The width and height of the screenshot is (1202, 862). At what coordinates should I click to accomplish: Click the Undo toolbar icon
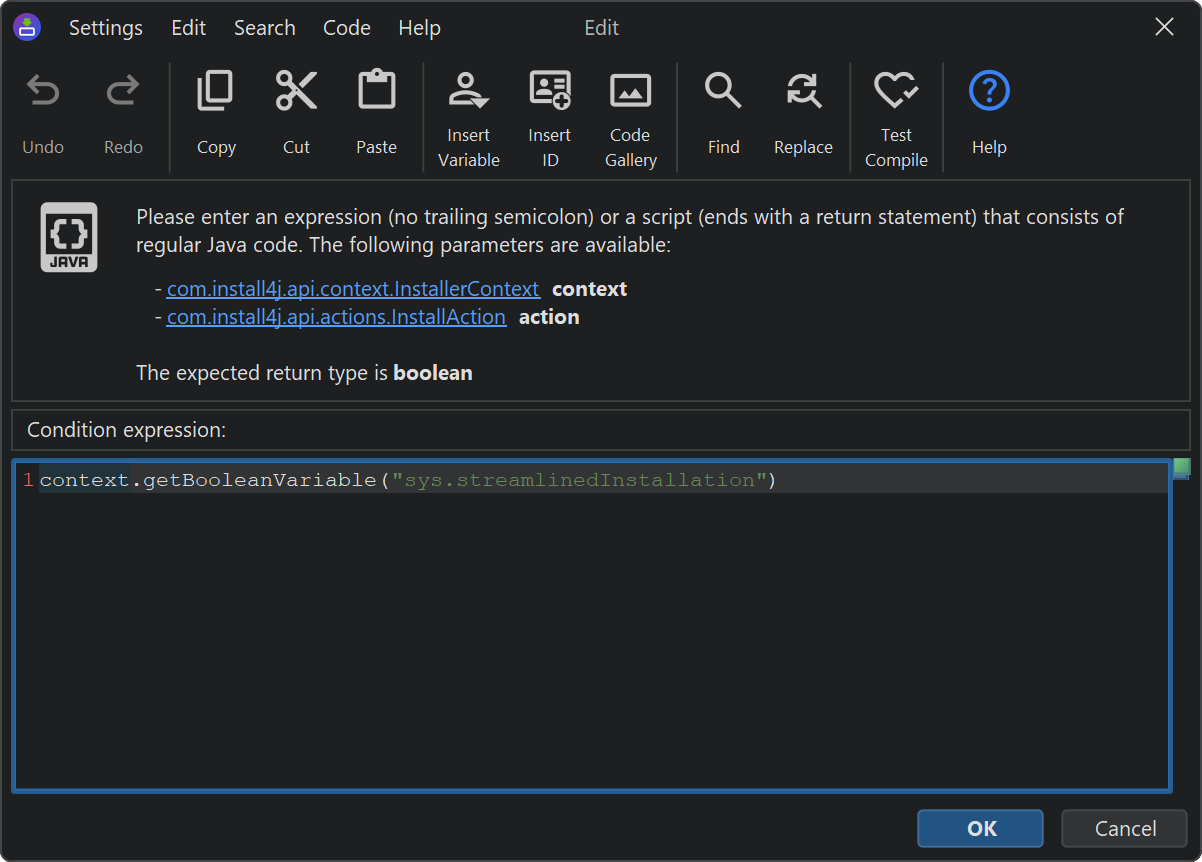coord(43,93)
